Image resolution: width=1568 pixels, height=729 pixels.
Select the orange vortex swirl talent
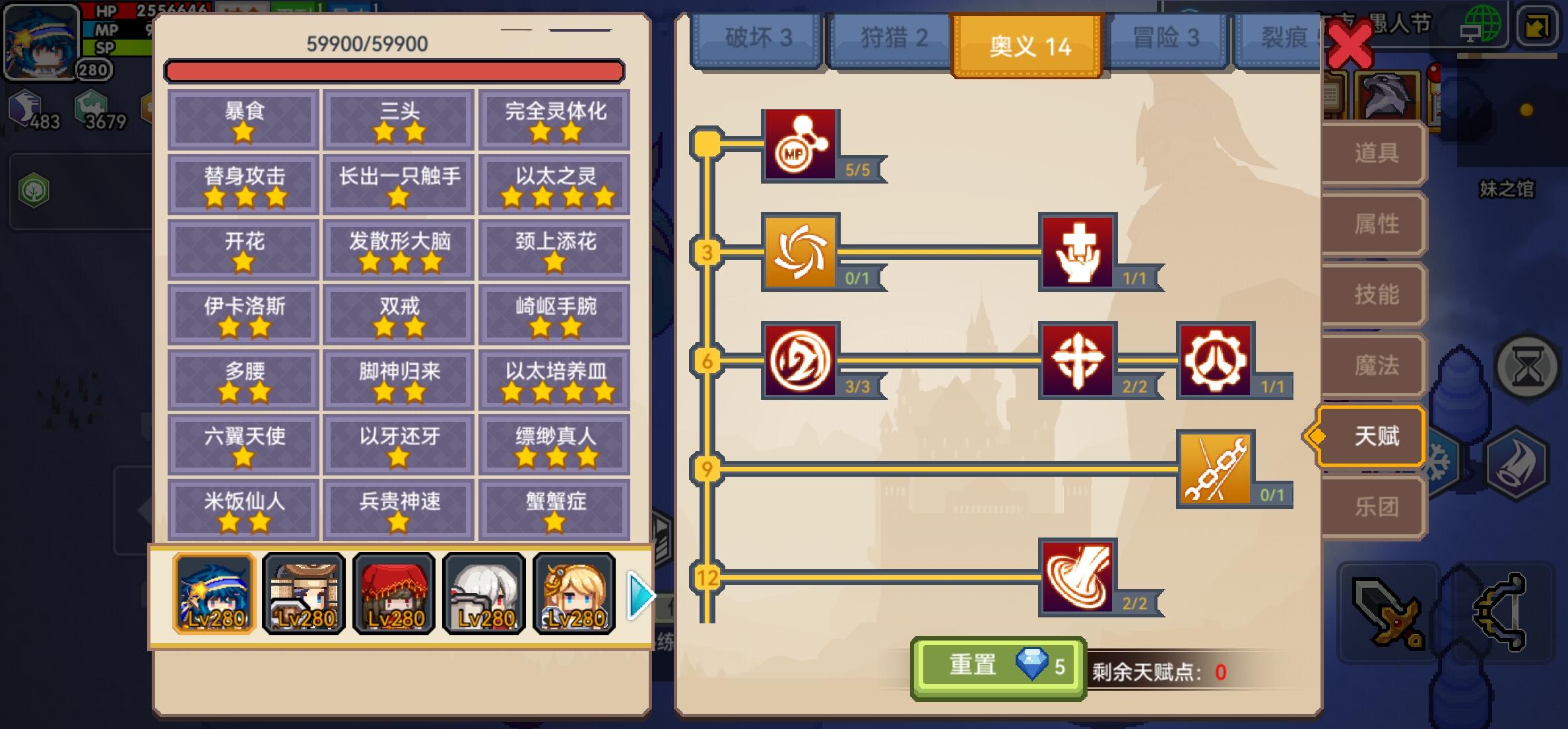800,252
